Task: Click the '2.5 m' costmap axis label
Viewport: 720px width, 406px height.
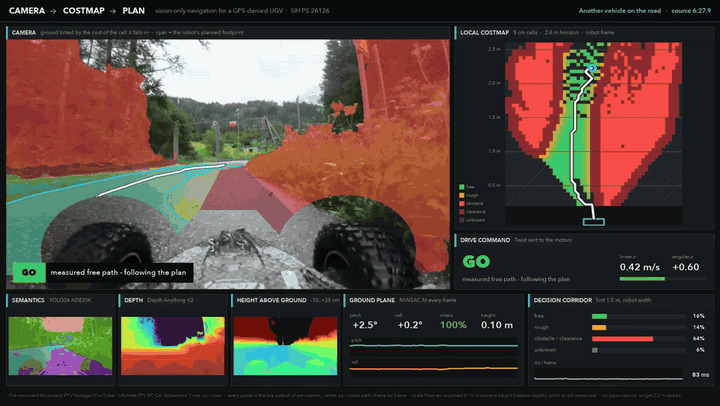Action: [x=494, y=49]
